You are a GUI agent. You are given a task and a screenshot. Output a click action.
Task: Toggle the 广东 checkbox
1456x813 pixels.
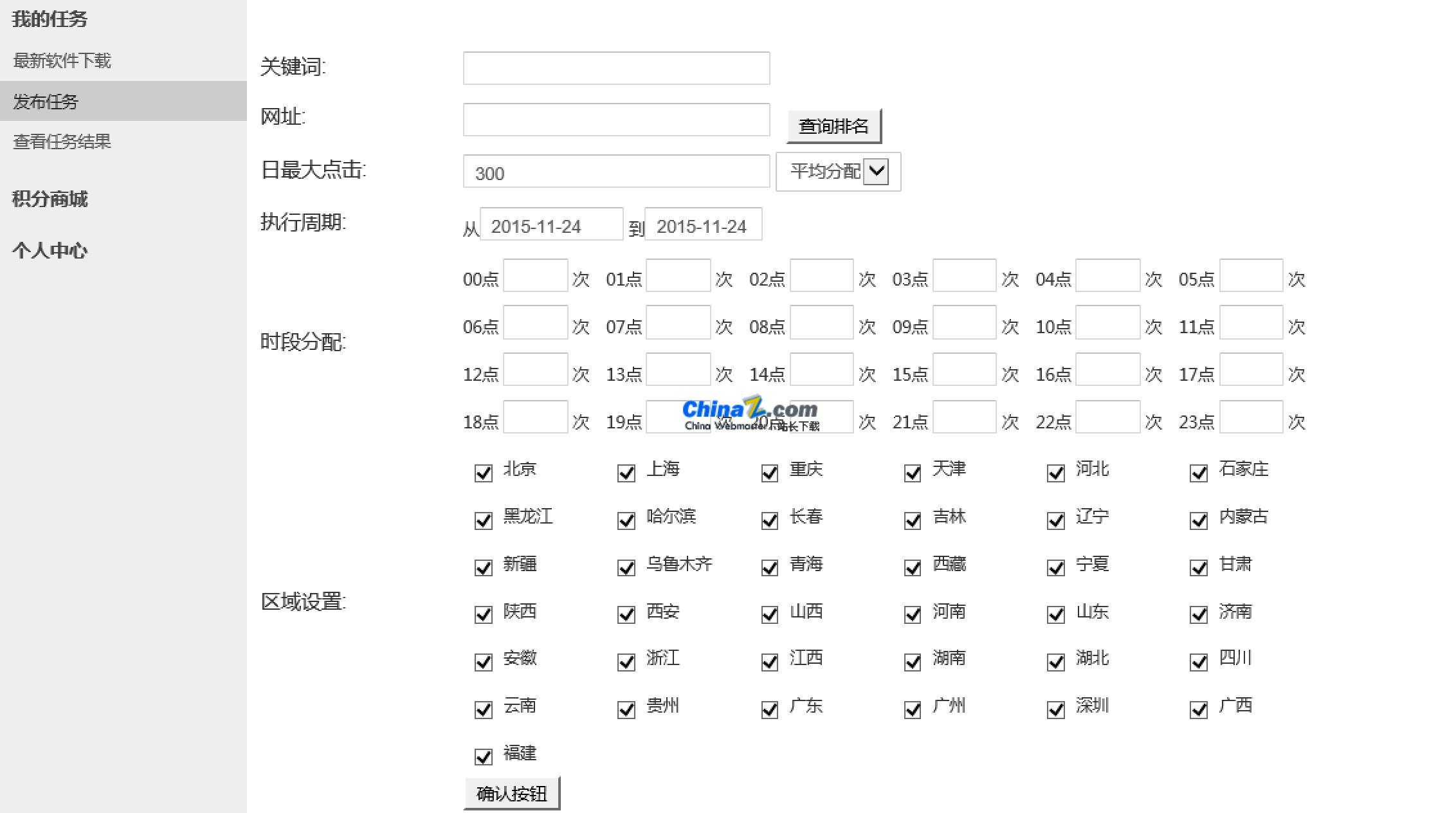(x=770, y=710)
